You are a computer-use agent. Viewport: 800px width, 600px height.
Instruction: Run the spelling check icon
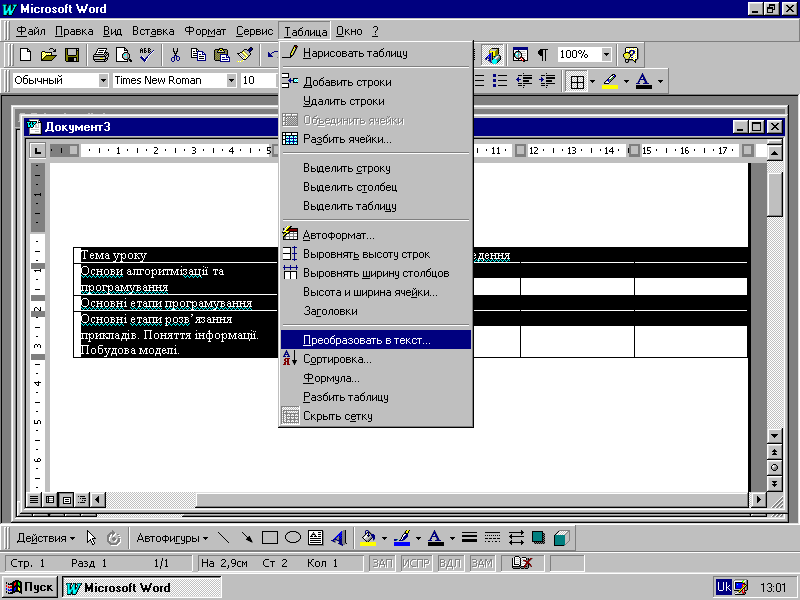pos(147,55)
